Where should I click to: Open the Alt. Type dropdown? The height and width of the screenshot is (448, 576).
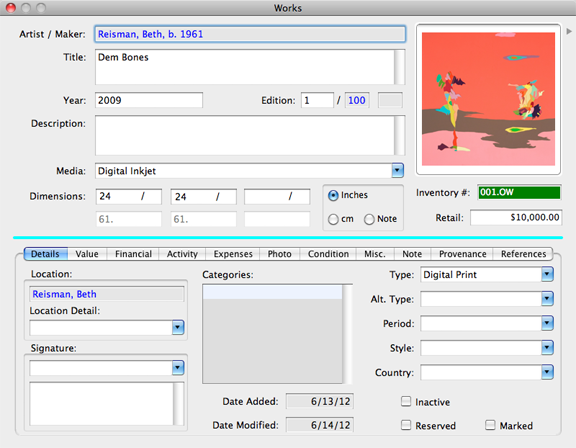pos(547,299)
